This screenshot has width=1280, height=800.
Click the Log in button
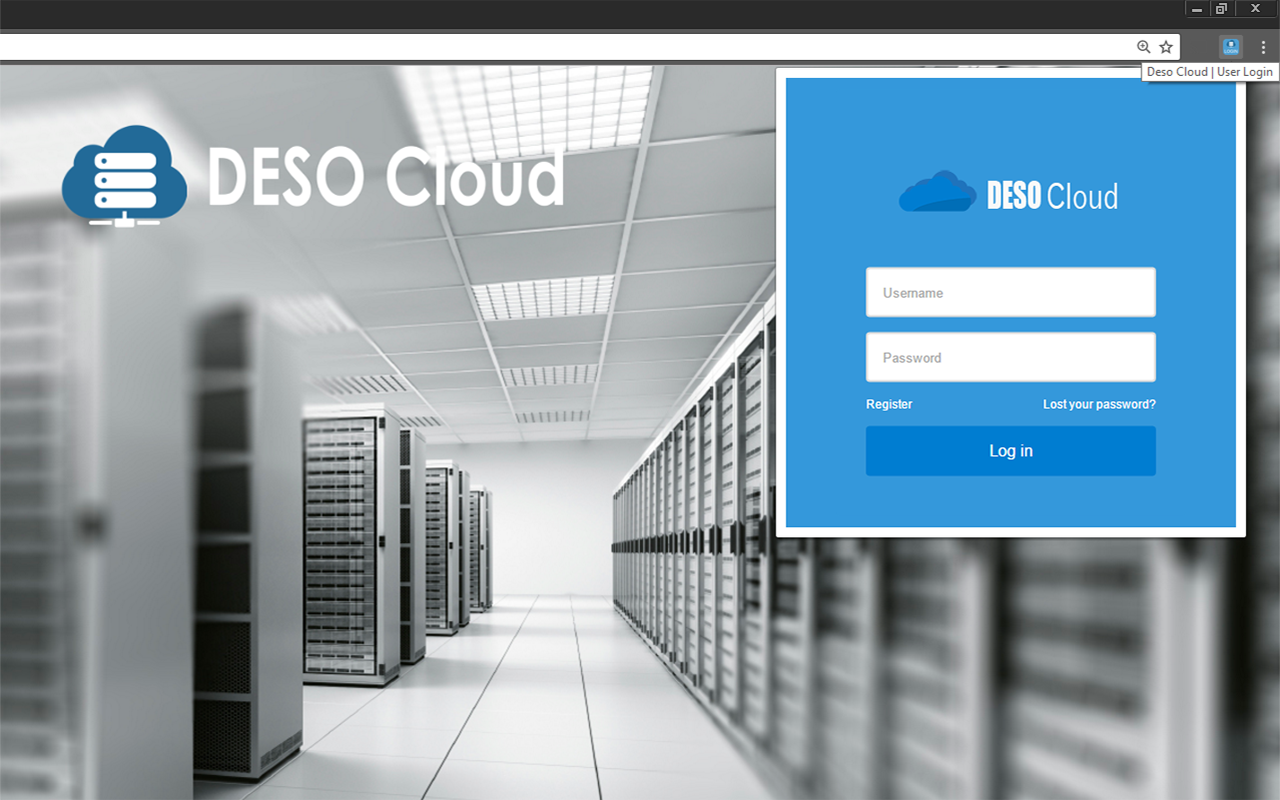[x=1010, y=451]
